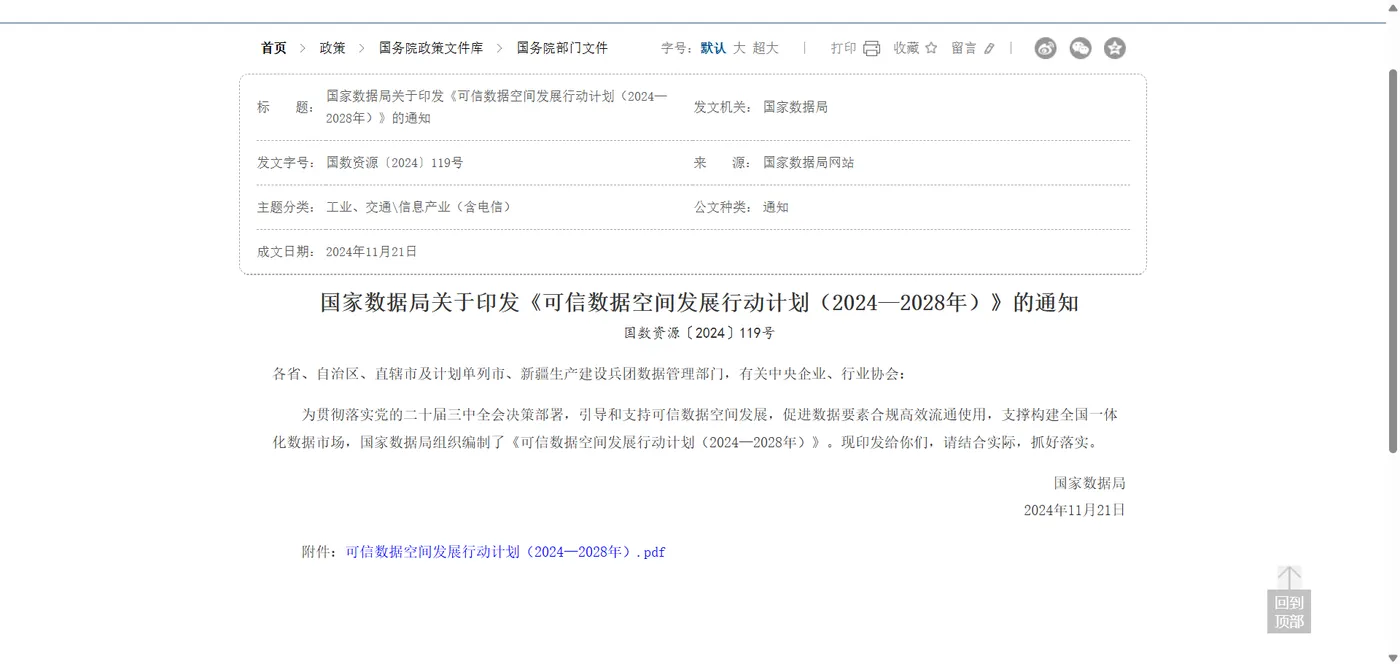Go to 首页 in the breadcrumb
This screenshot has height=664, width=1400.
click(274, 48)
